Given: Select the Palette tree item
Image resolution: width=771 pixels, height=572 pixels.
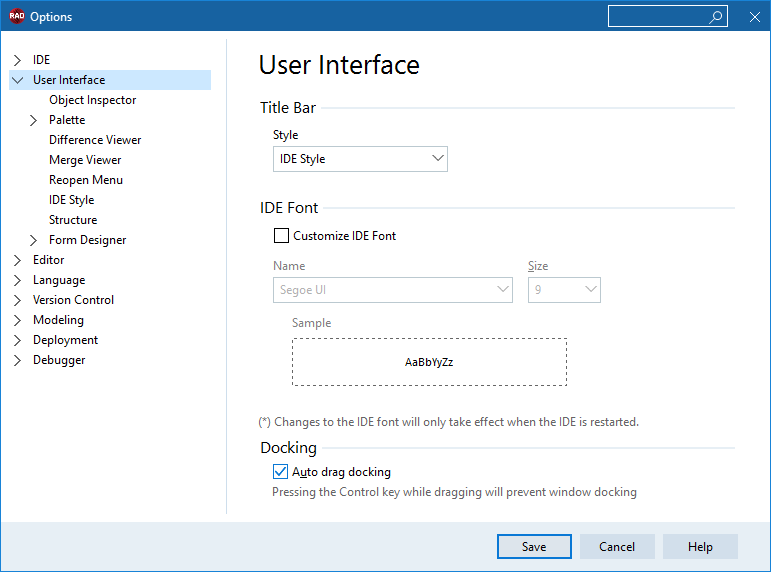Looking at the screenshot, I should 67,120.
